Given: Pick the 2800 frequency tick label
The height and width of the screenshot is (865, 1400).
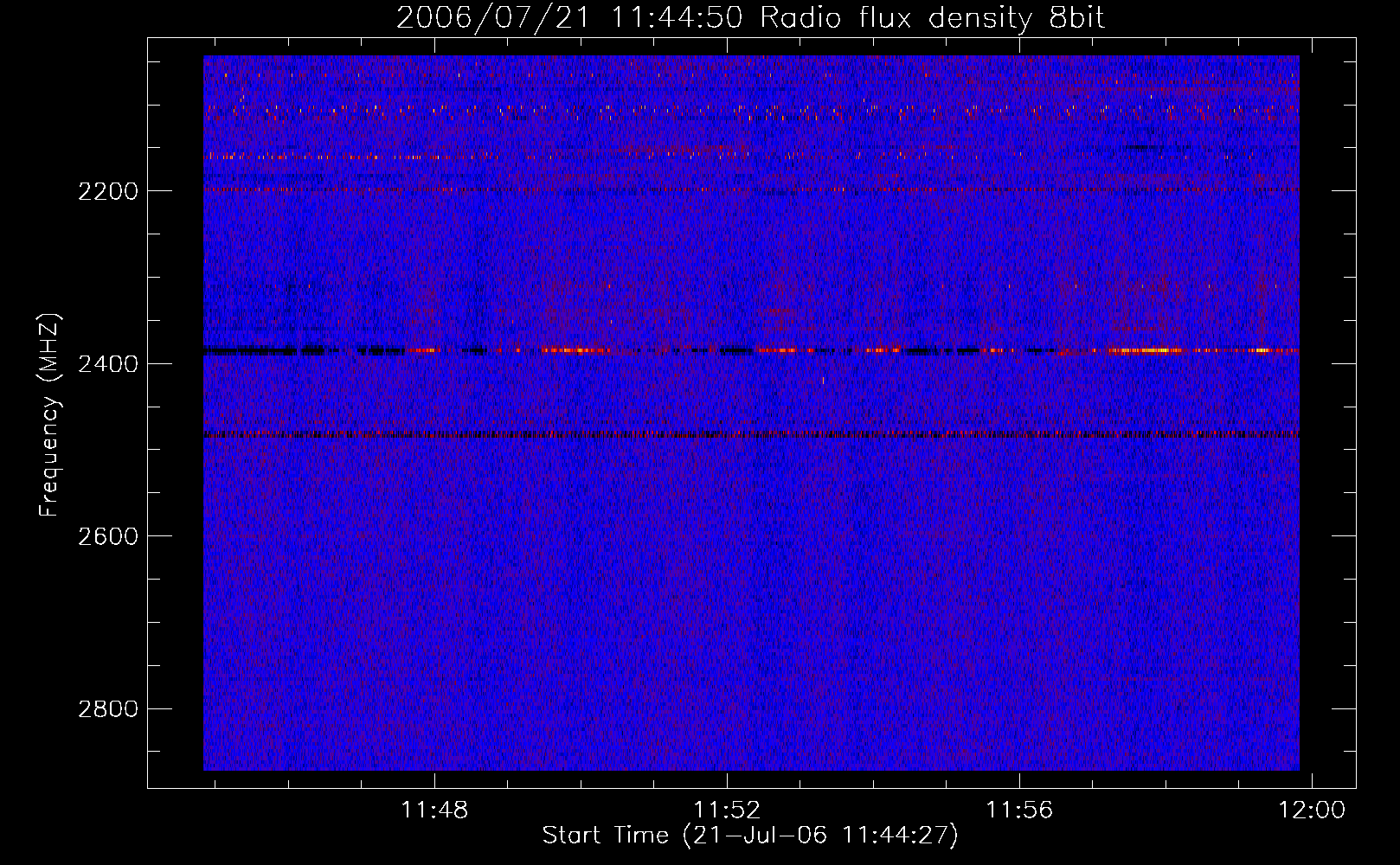Looking at the screenshot, I should click(x=107, y=709).
